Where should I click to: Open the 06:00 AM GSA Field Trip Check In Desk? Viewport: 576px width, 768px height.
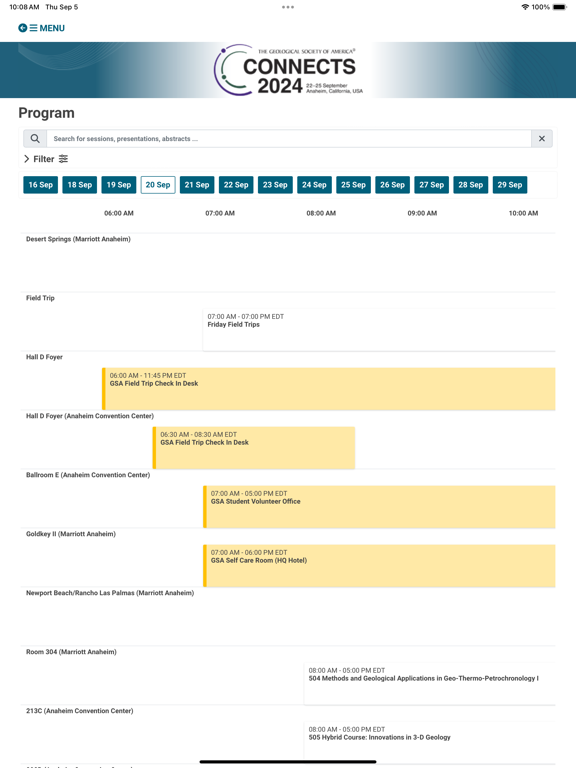coord(329,389)
